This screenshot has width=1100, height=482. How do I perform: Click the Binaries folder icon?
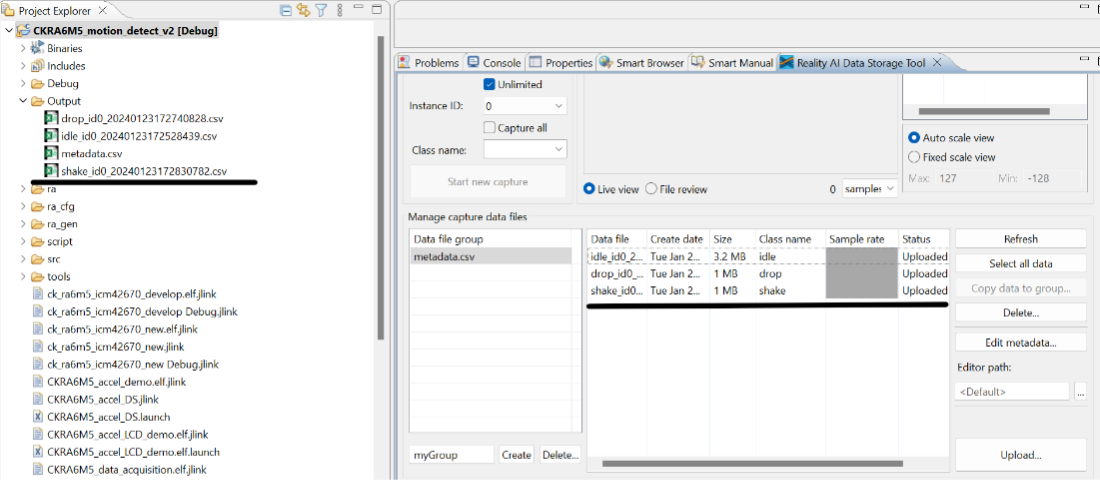tap(38, 48)
